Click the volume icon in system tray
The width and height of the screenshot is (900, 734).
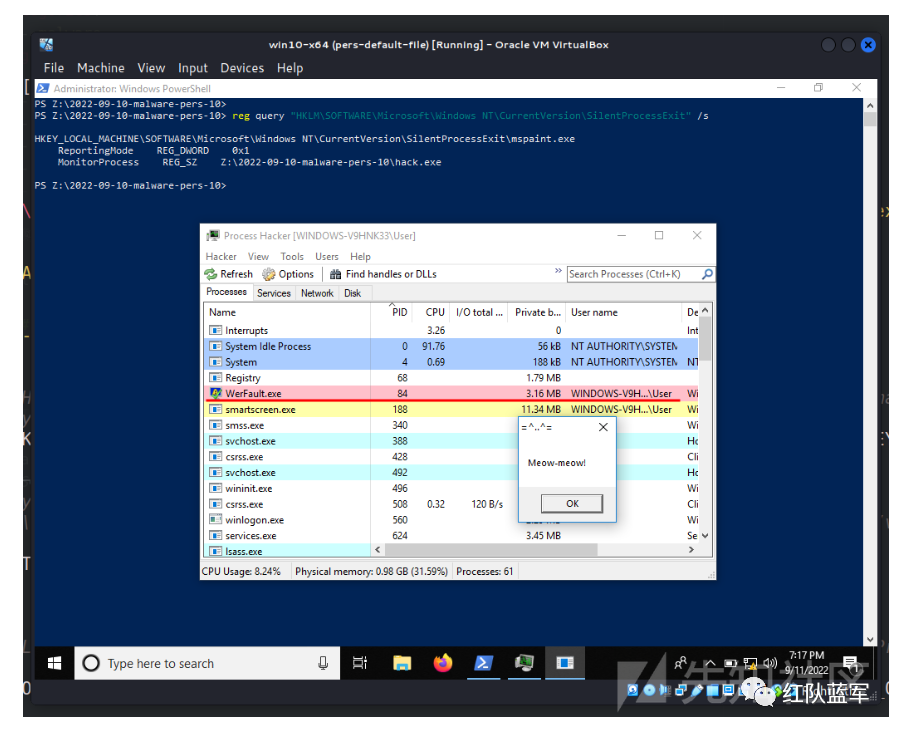tap(770, 663)
